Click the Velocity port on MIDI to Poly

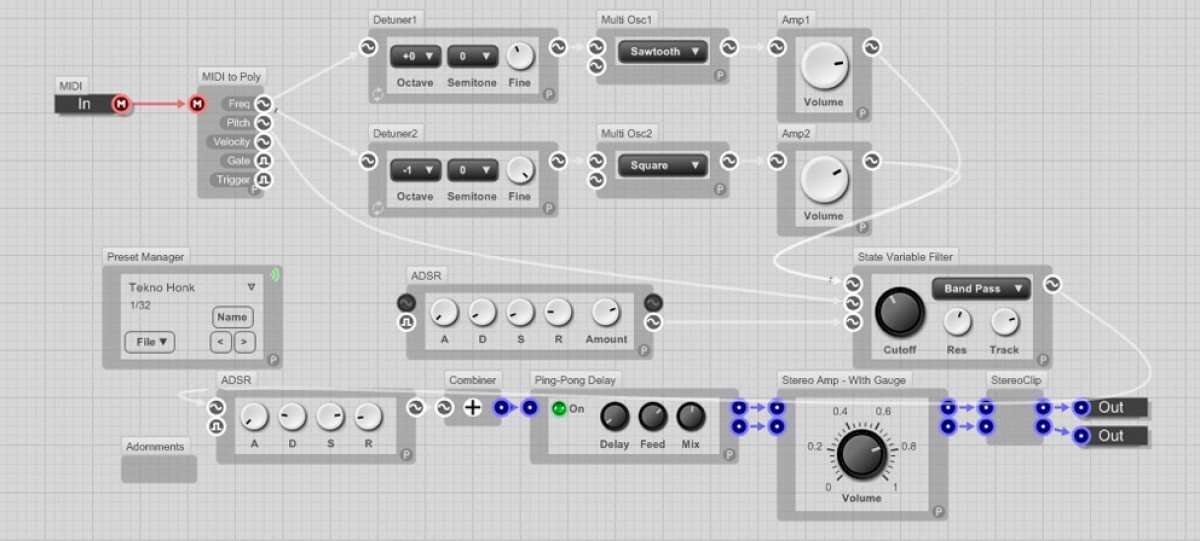[x=263, y=142]
